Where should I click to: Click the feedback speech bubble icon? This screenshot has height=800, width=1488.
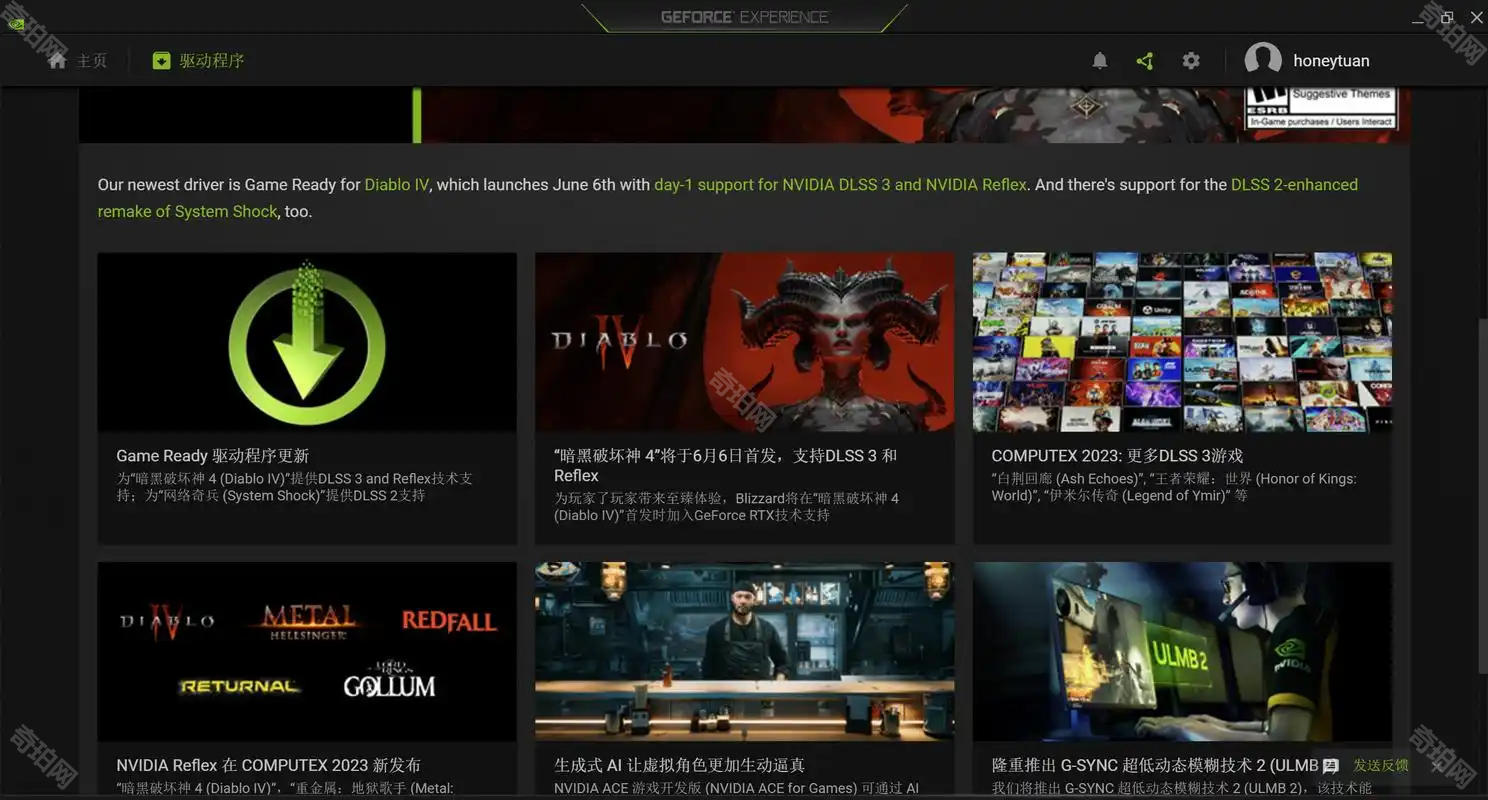click(x=1331, y=766)
